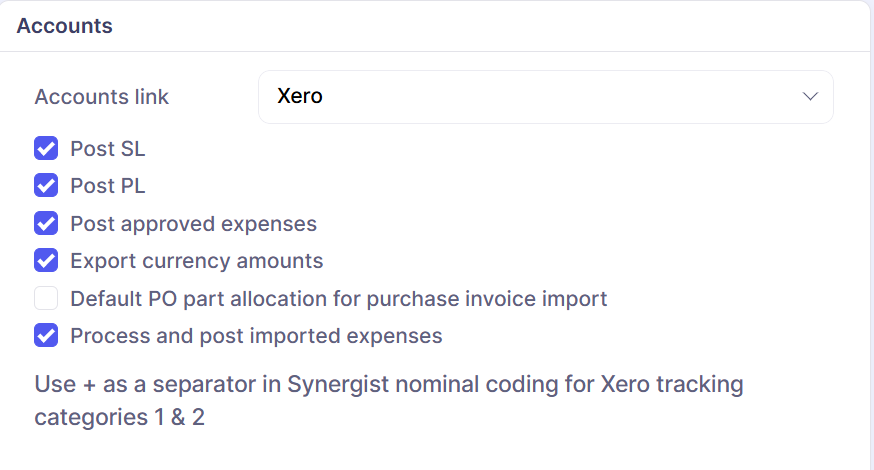Uncheck the Post approved expenses box
Screen dimensions: 874x470
pos(46,223)
